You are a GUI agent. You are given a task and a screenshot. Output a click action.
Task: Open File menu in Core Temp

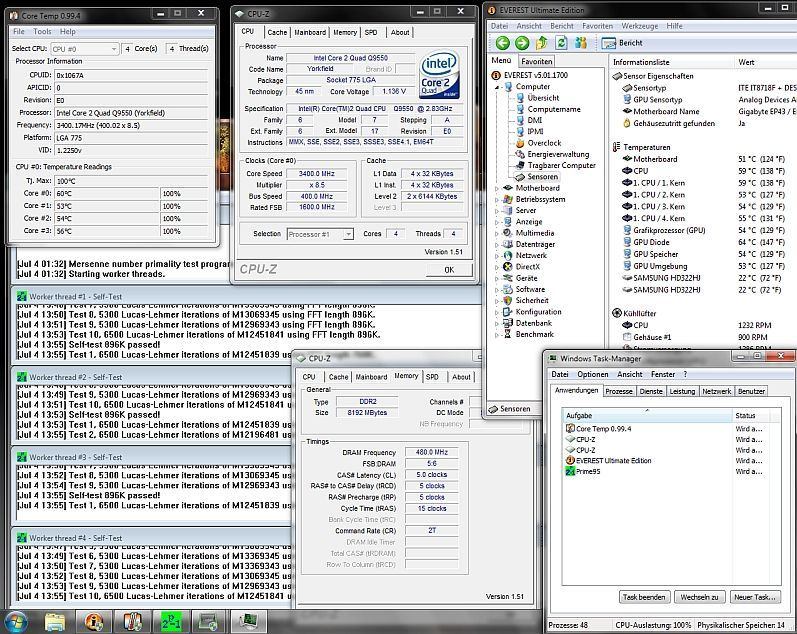coord(19,32)
